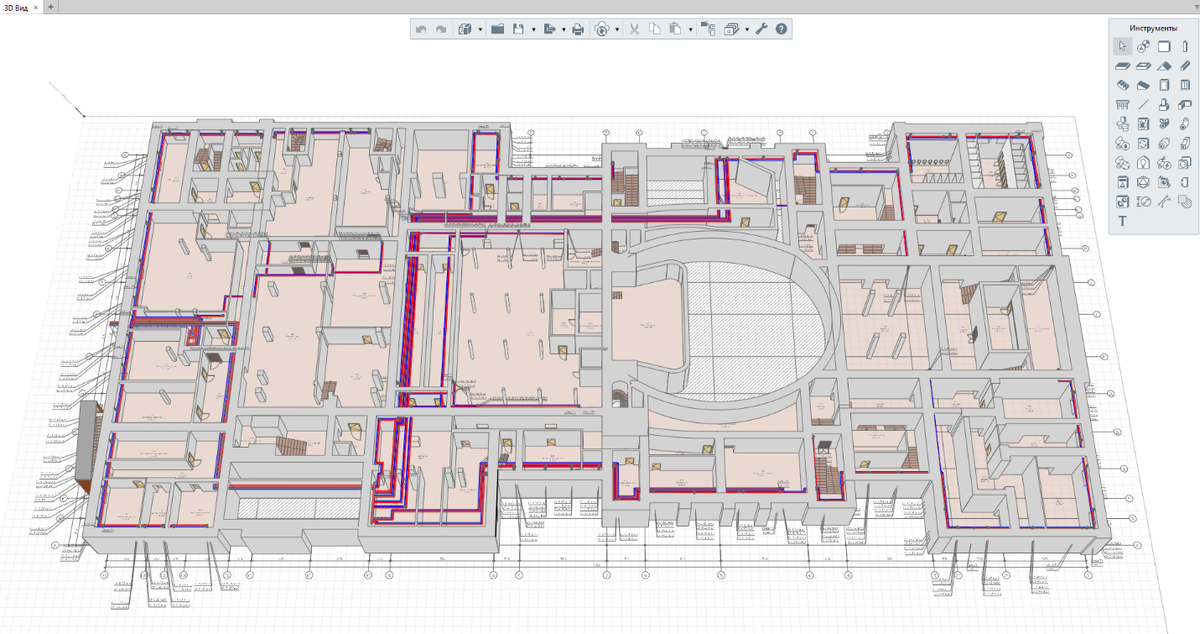The width and height of the screenshot is (1200, 634).
Task: Select the lighting fixture bulb tool
Action: (x=1143, y=162)
